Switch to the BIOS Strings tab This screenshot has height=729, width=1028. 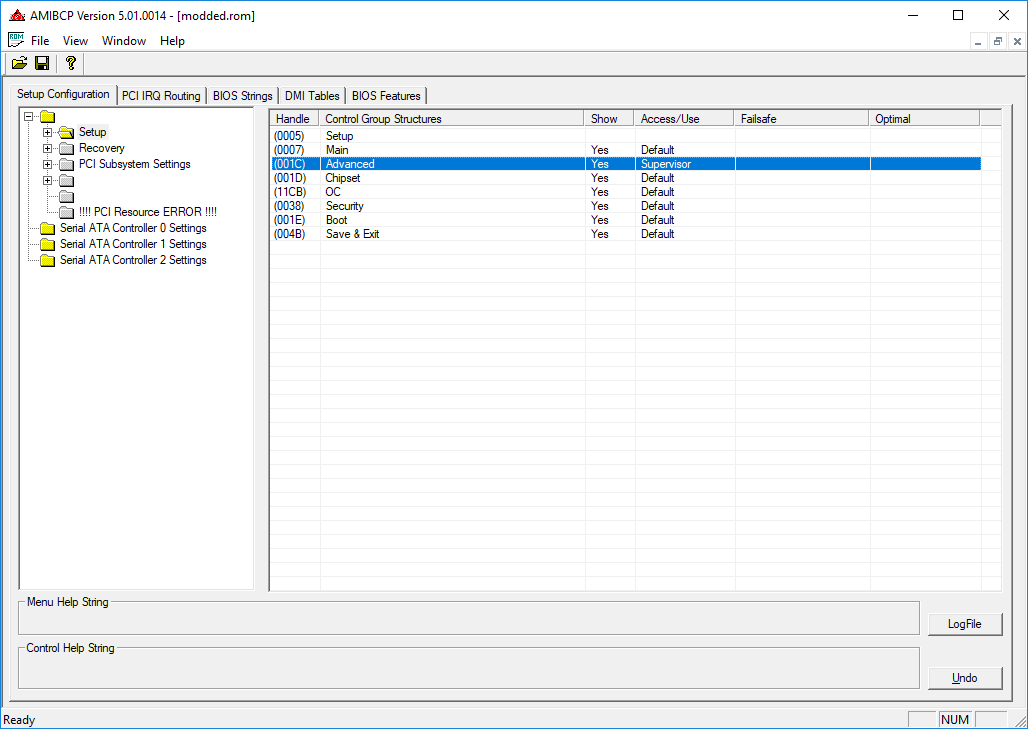tap(243, 96)
